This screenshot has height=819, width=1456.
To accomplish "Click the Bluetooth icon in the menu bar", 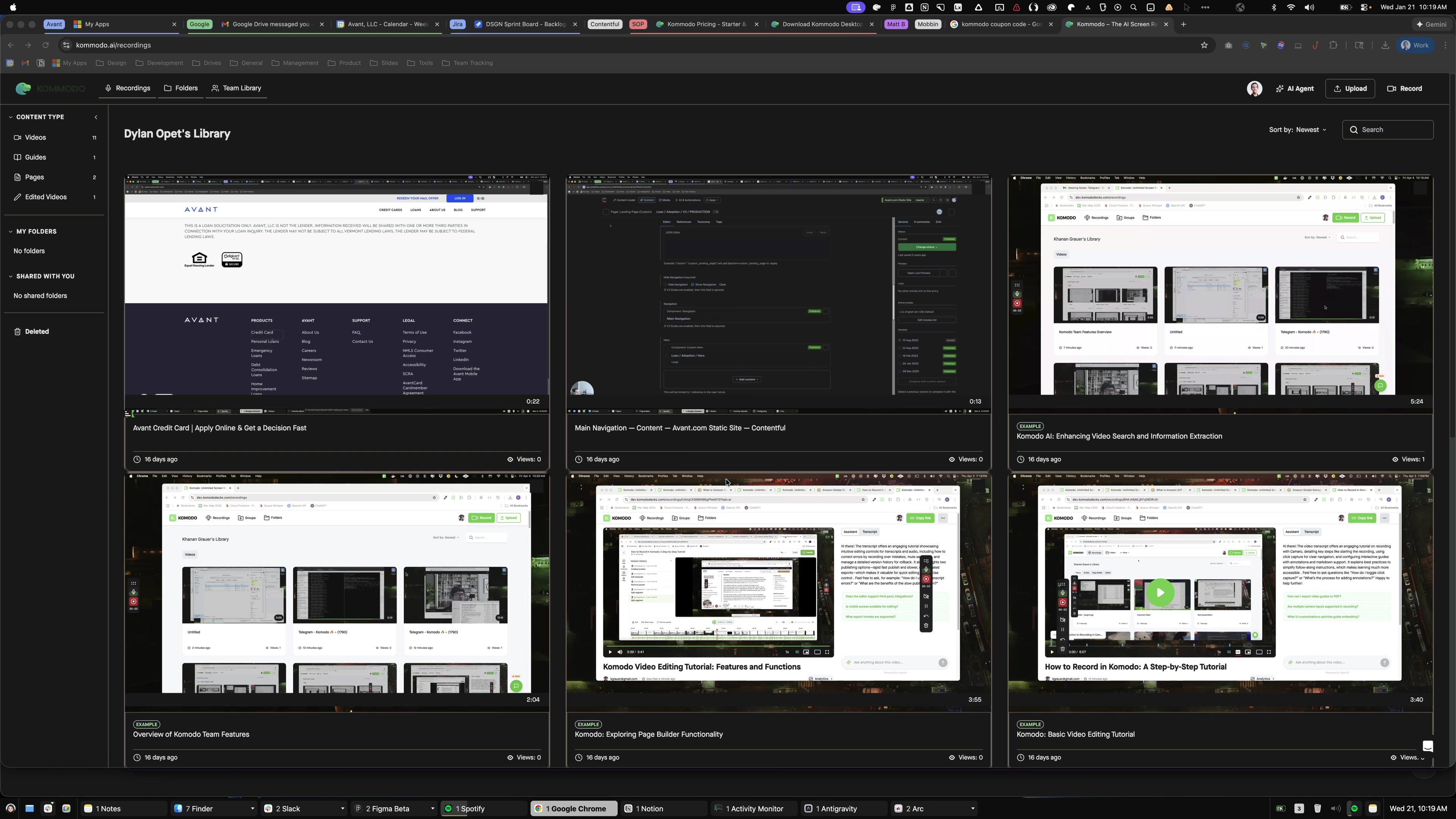I will (1274, 7).
